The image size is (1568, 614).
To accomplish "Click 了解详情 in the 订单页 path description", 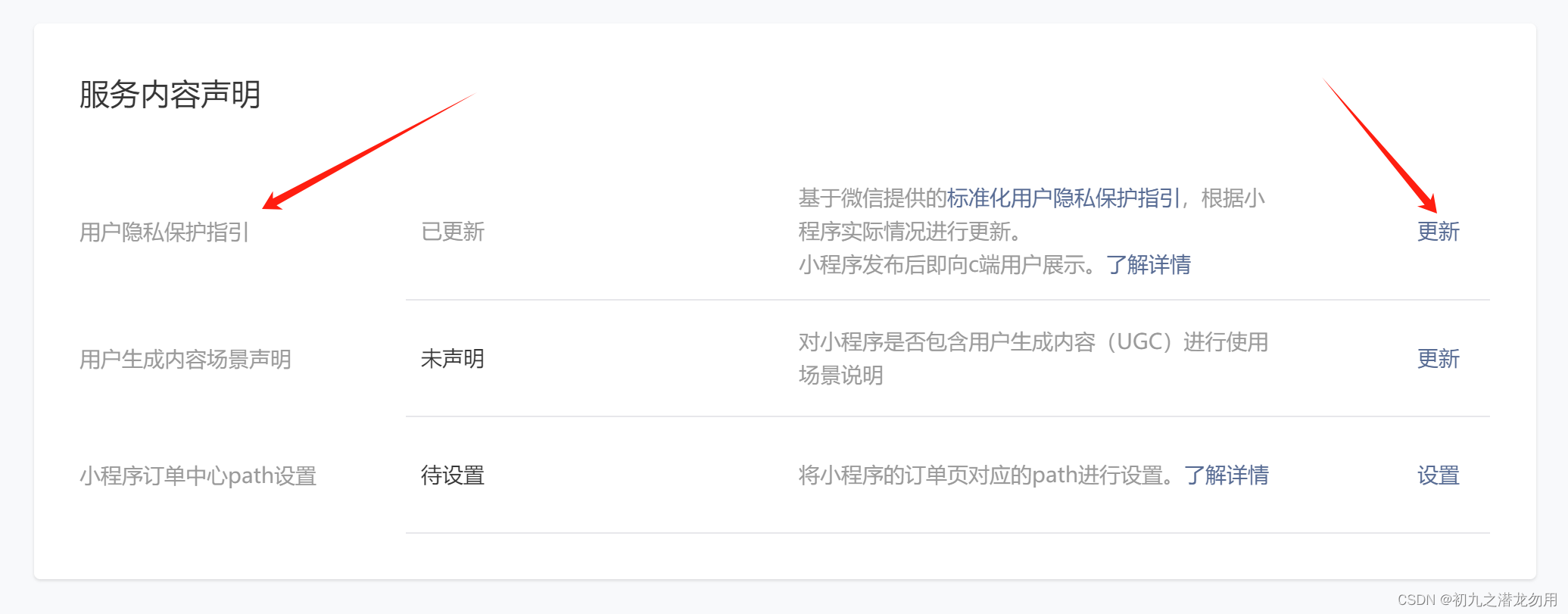I will coord(1226,475).
